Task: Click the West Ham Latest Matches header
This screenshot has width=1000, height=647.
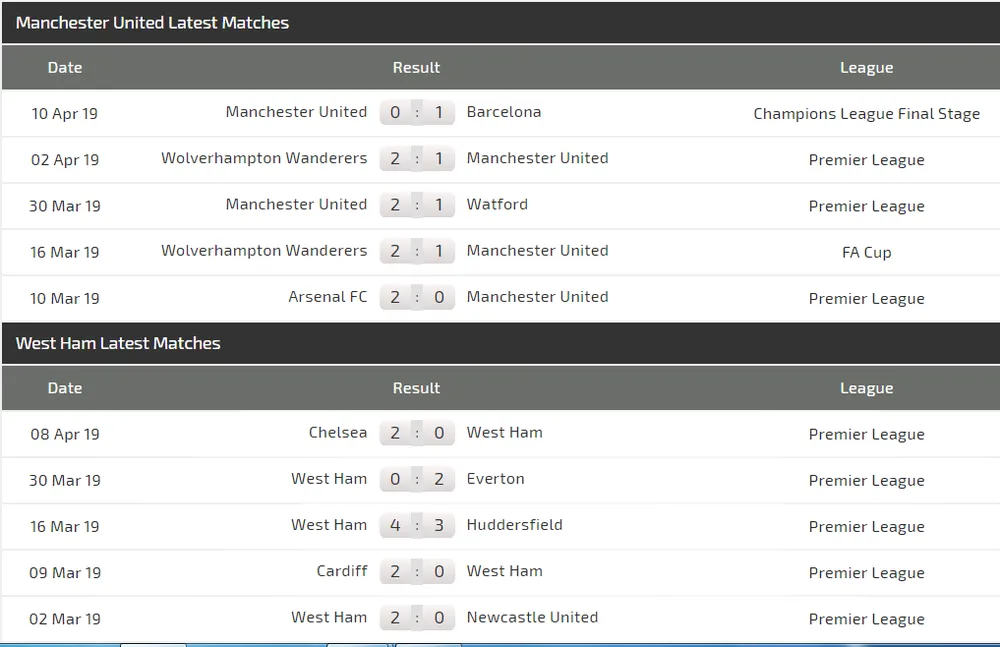Action: [117, 343]
